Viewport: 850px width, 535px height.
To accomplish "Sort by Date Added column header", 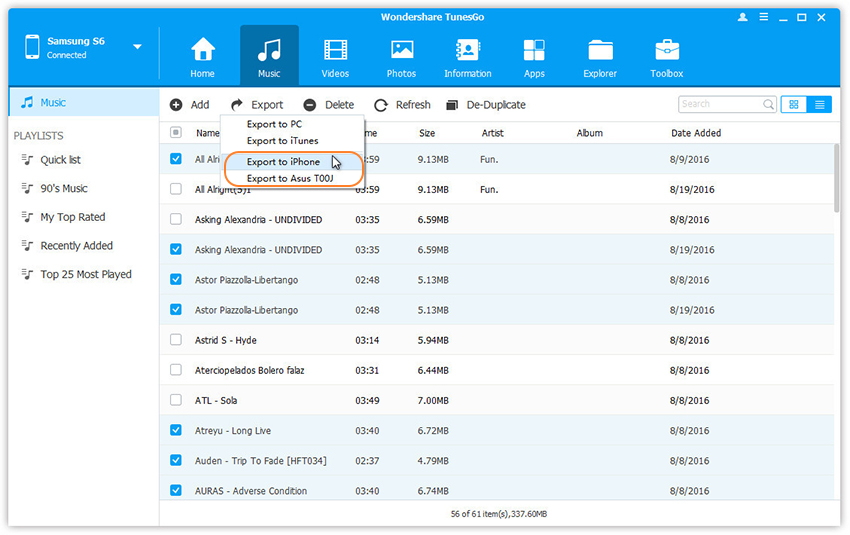I will point(696,133).
